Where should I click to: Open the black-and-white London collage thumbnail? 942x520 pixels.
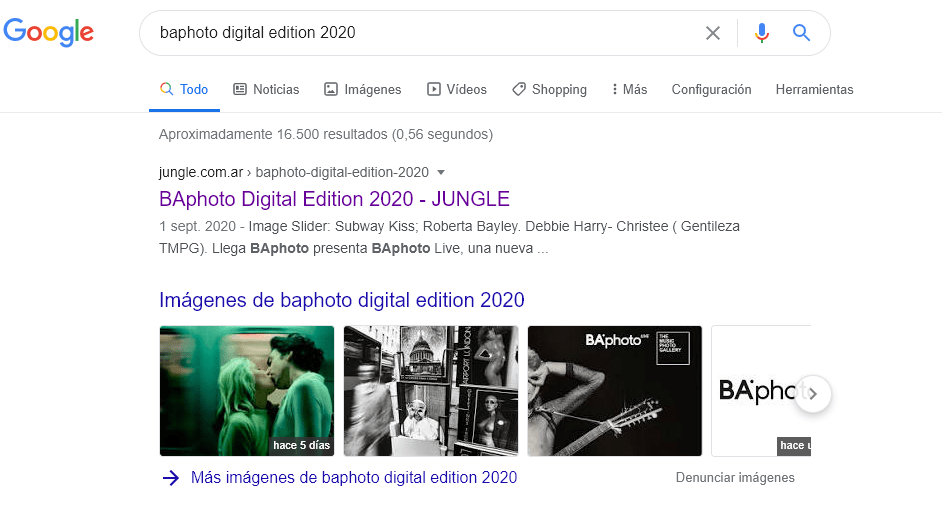(x=431, y=391)
